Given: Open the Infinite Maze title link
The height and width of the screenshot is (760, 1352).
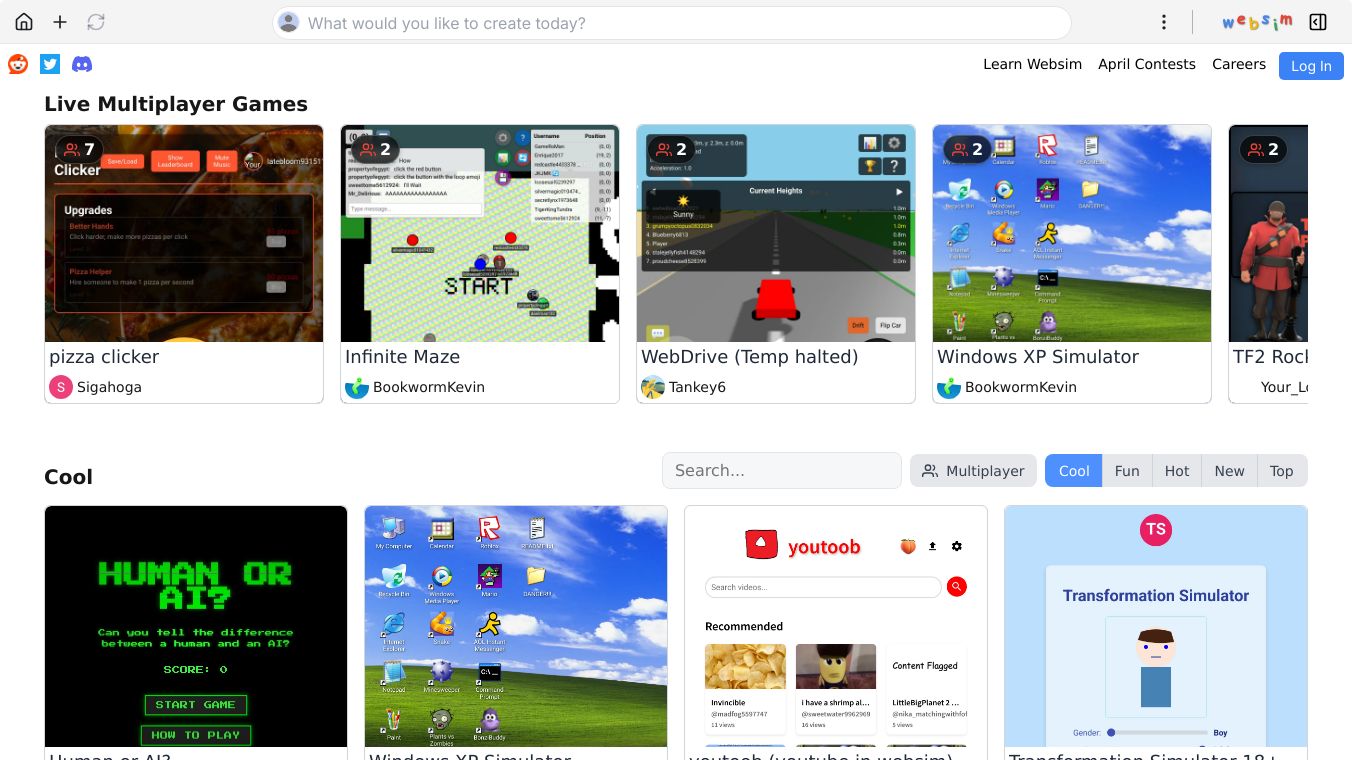Looking at the screenshot, I should [402, 357].
